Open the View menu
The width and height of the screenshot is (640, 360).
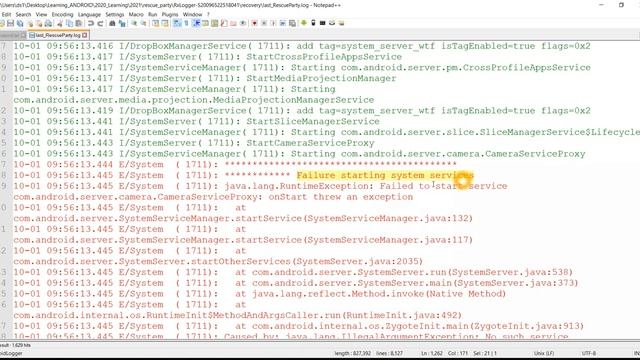click(41, 14)
